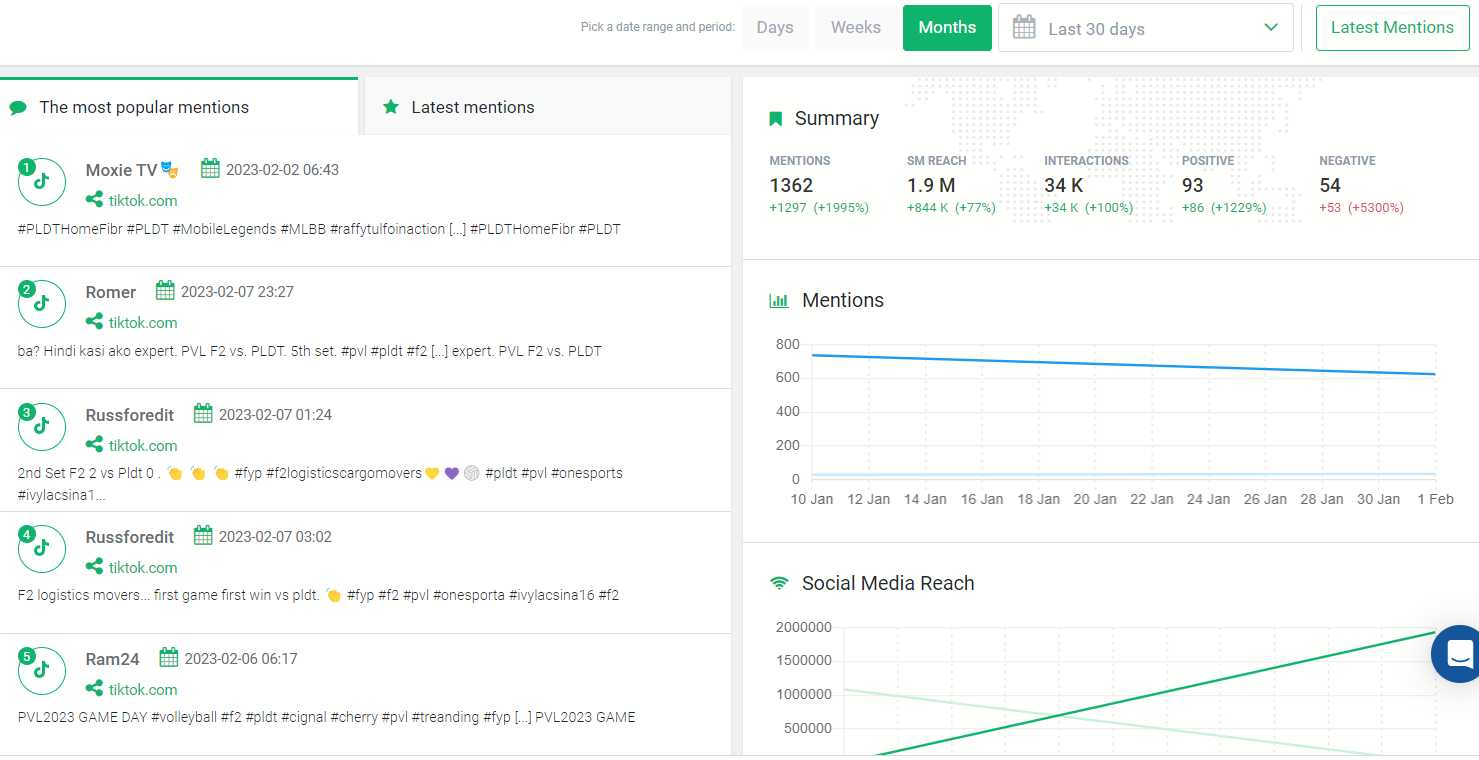Click the Social Media Reach wifi icon

point(779,583)
